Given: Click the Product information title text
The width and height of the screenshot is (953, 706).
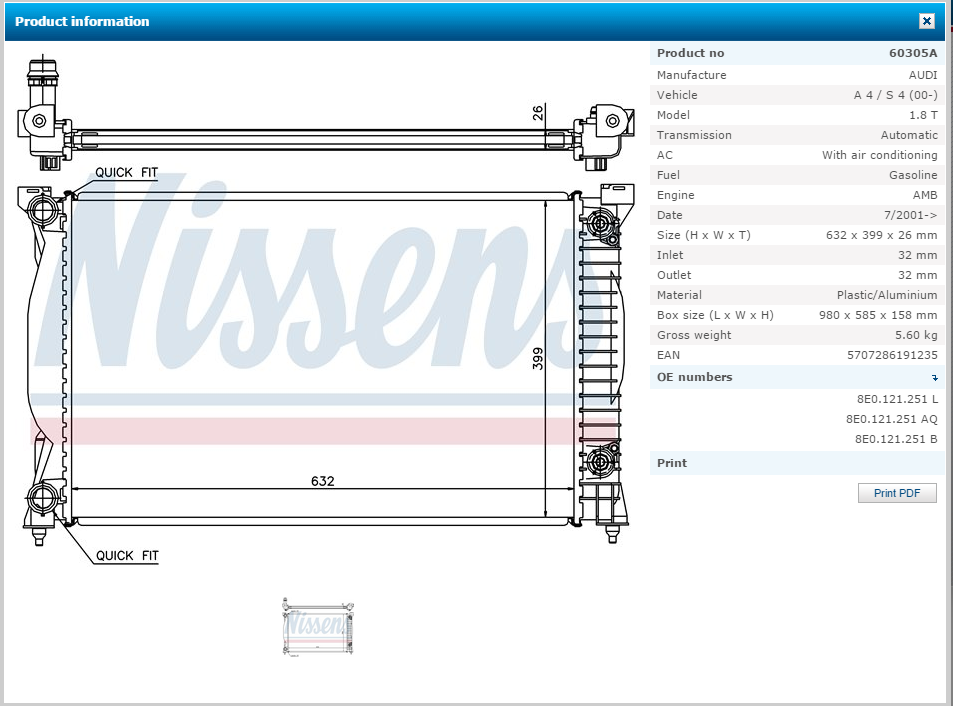Looking at the screenshot, I should click(82, 21).
